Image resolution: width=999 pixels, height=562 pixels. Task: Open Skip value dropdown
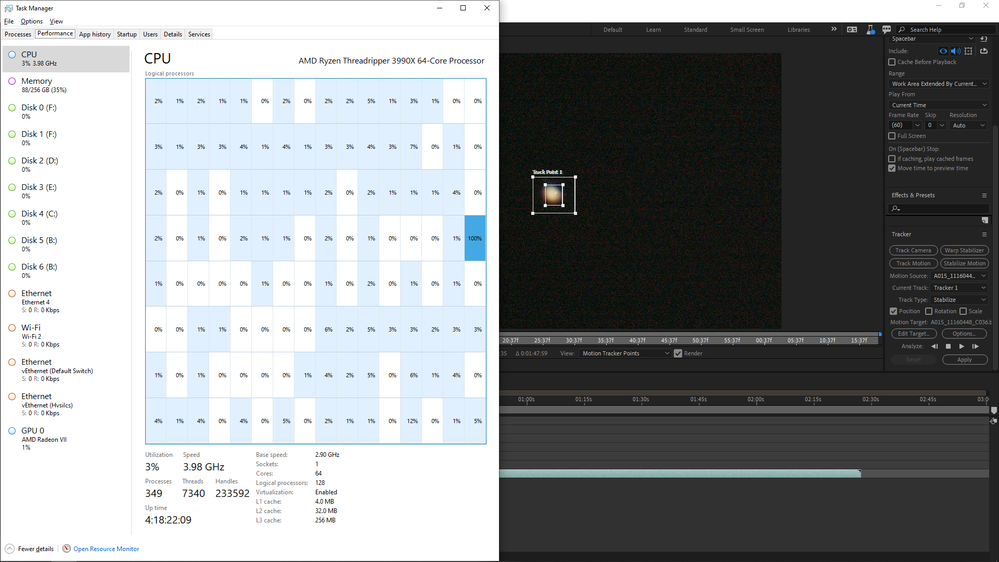point(935,126)
